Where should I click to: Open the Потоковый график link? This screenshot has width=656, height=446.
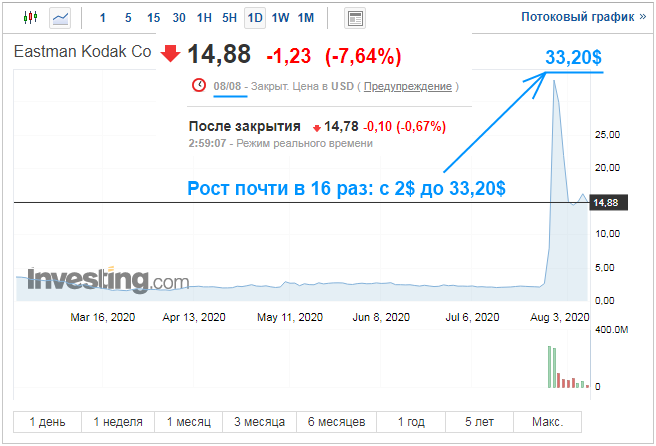[584, 17]
